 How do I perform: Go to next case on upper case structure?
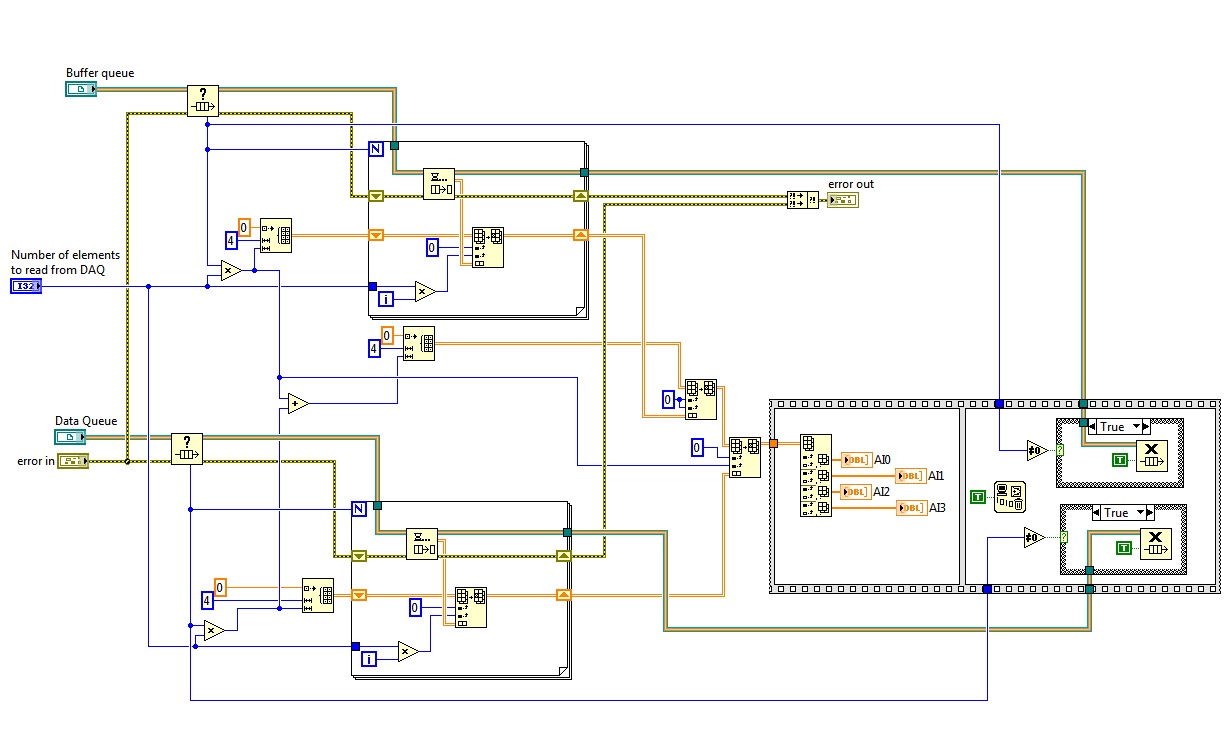(x=1146, y=427)
